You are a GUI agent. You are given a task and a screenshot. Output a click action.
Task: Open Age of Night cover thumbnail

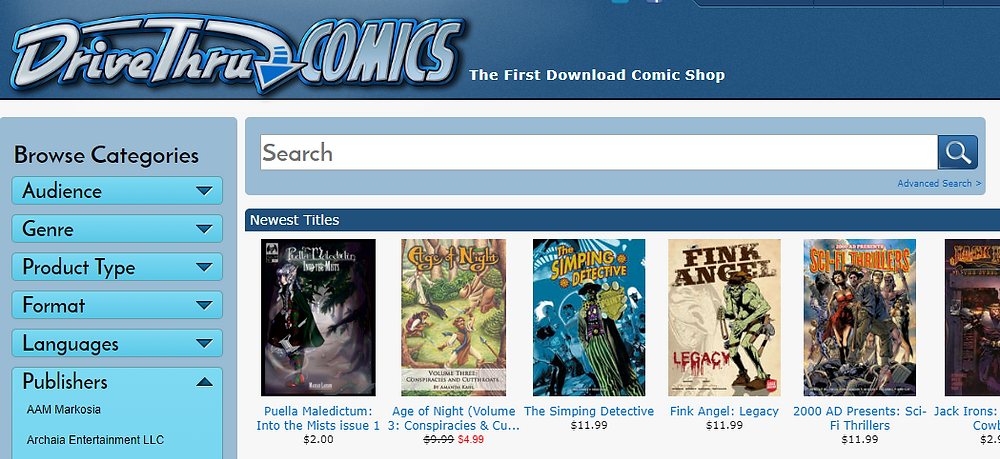[x=453, y=317]
